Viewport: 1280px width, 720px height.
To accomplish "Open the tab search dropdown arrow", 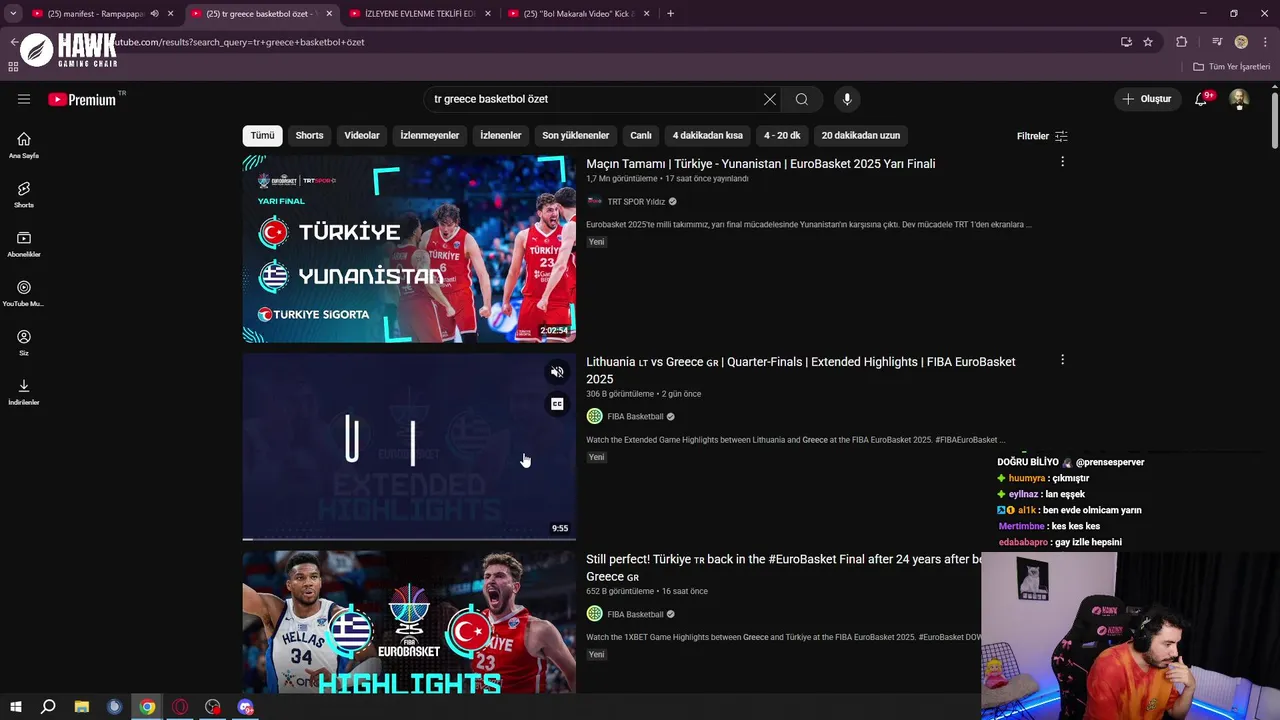I will point(13,14).
